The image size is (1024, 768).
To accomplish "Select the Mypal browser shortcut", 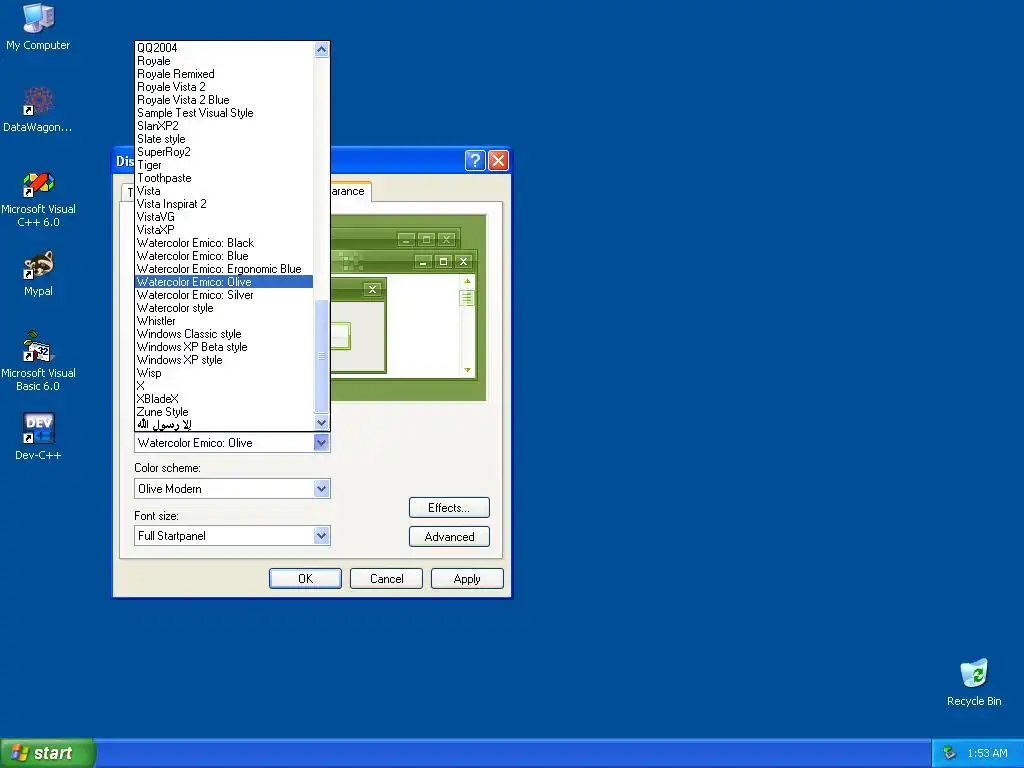I will coord(38,274).
